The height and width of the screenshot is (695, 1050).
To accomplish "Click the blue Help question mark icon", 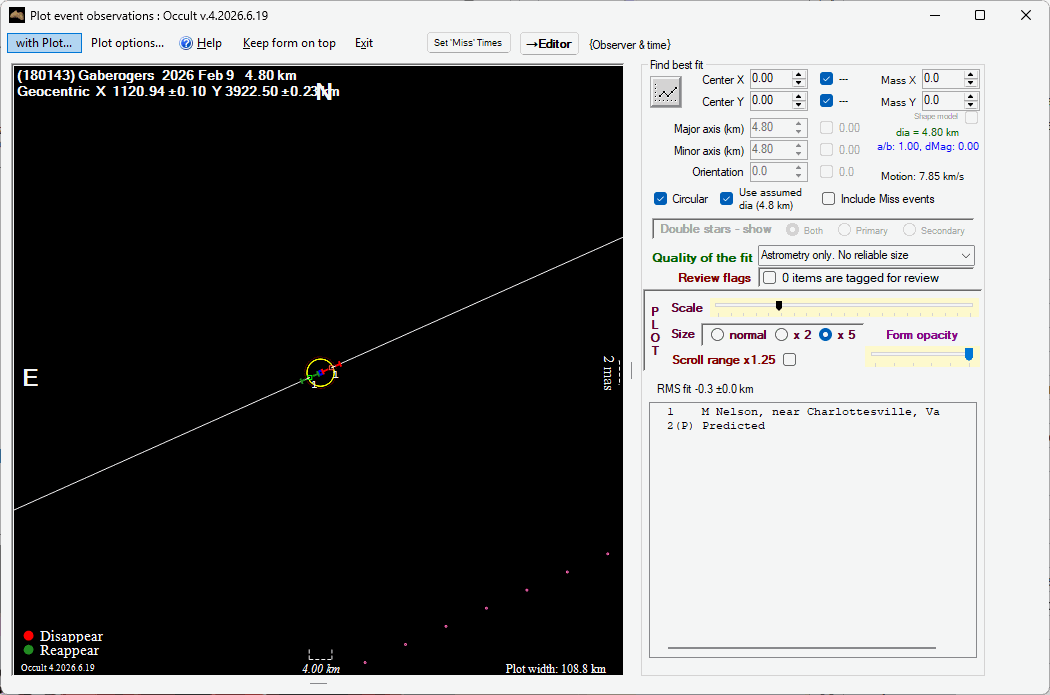I will (186, 44).
